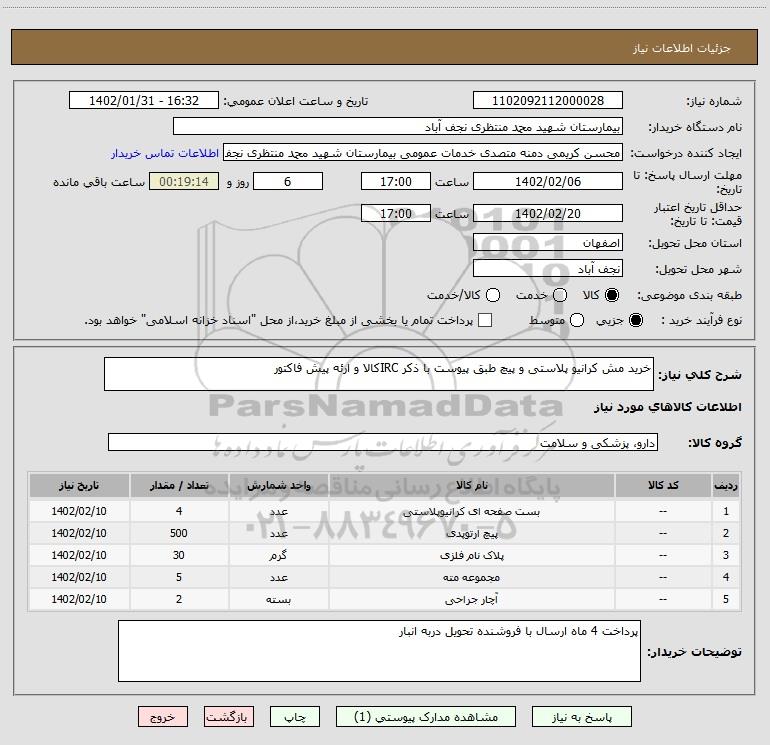
Task: Click the تاریخ نیاز column header
Action: pos(79,485)
